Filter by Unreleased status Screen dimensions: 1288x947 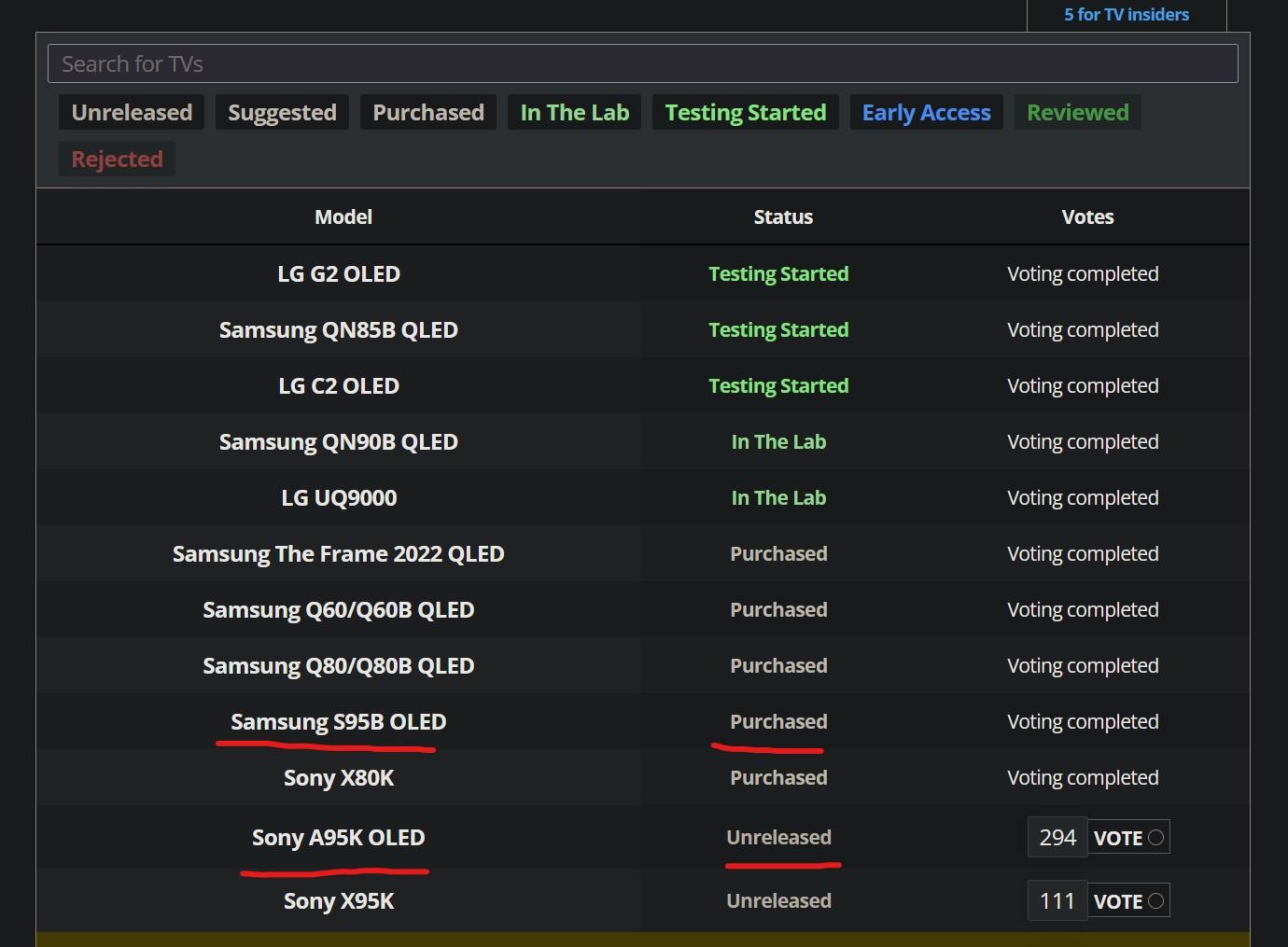pyautogui.click(x=132, y=112)
